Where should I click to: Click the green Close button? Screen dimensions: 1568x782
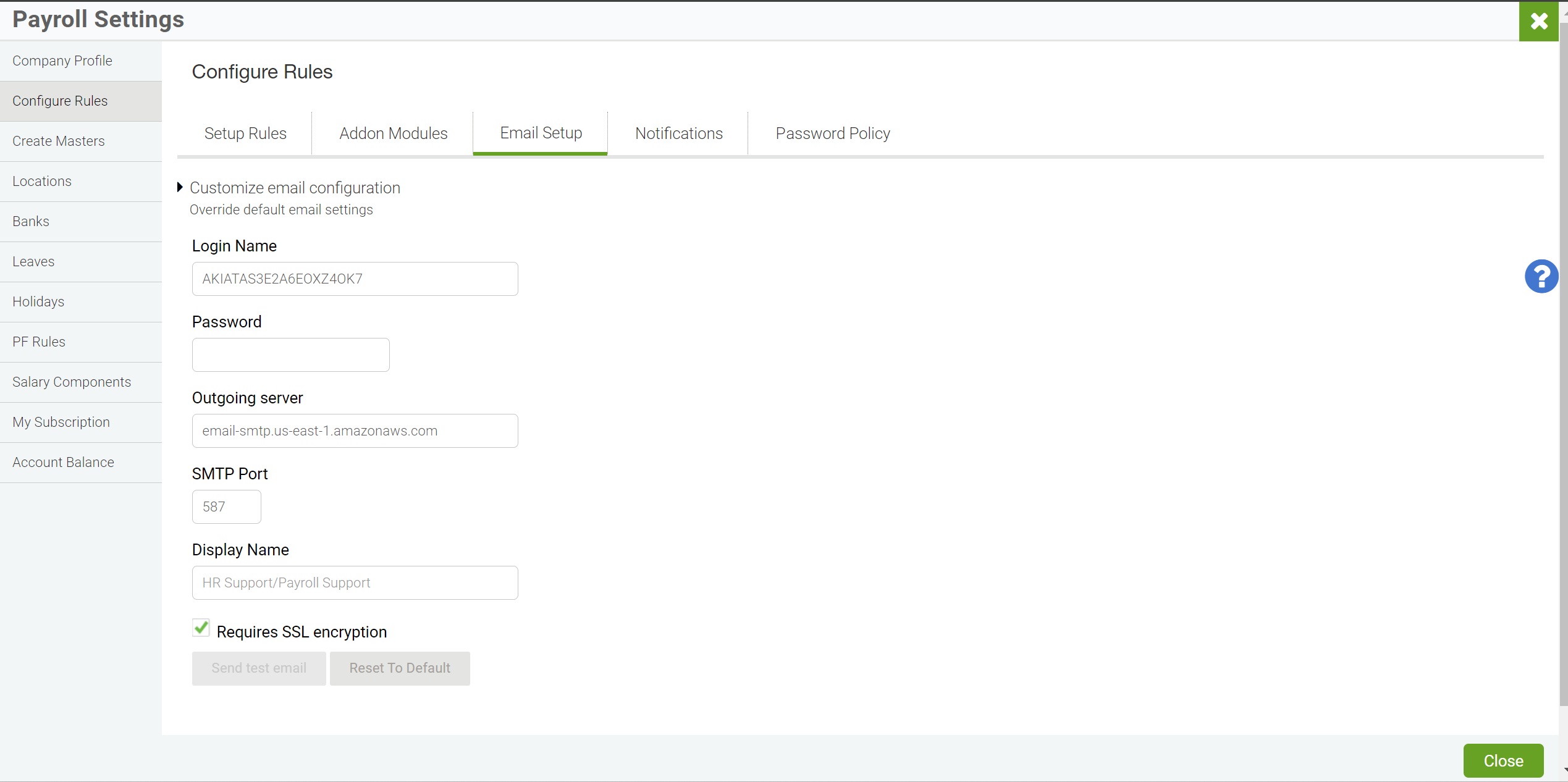tap(1503, 760)
